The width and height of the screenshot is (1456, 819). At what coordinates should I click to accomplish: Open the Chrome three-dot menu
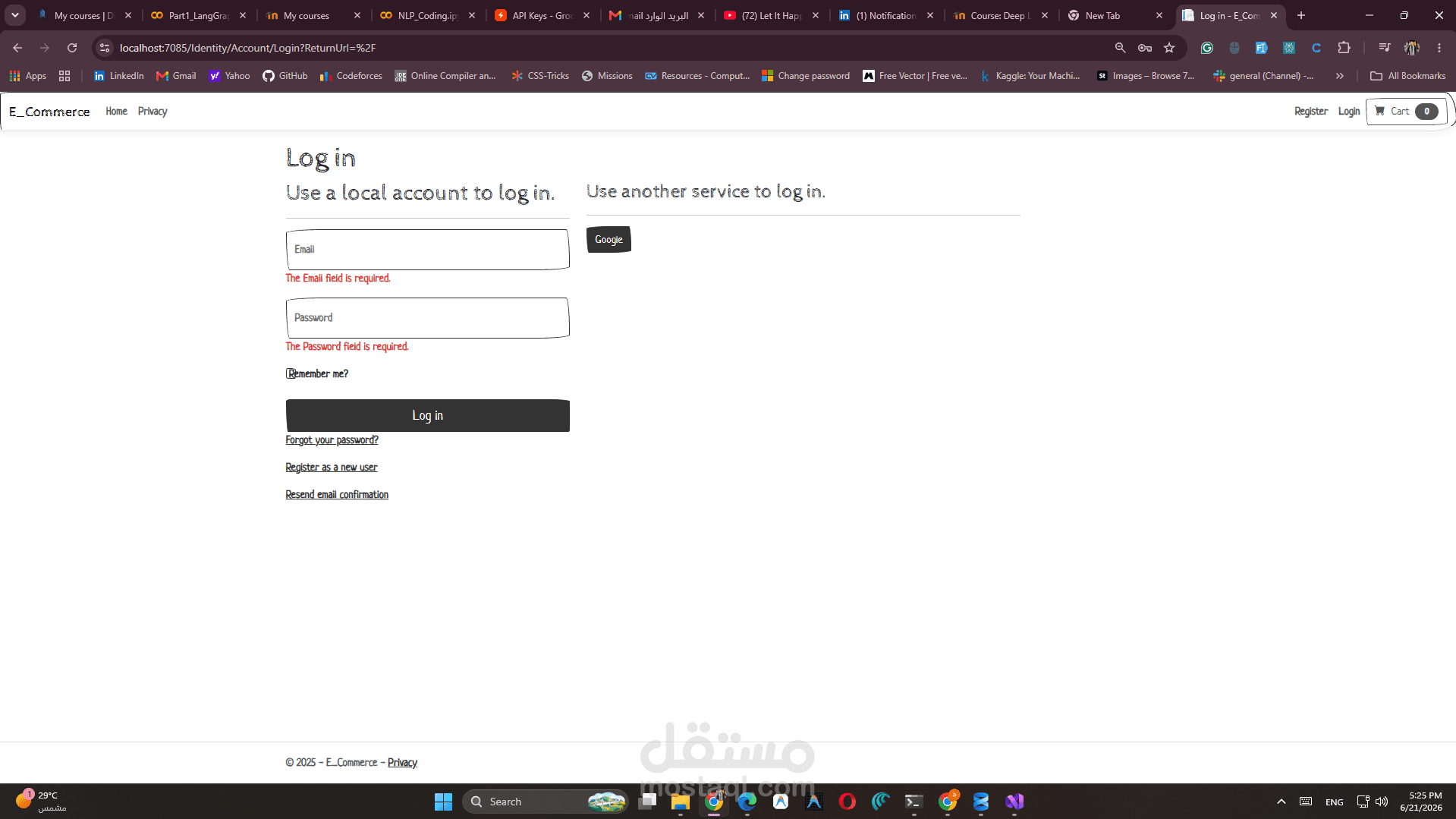tap(1439, 48)
